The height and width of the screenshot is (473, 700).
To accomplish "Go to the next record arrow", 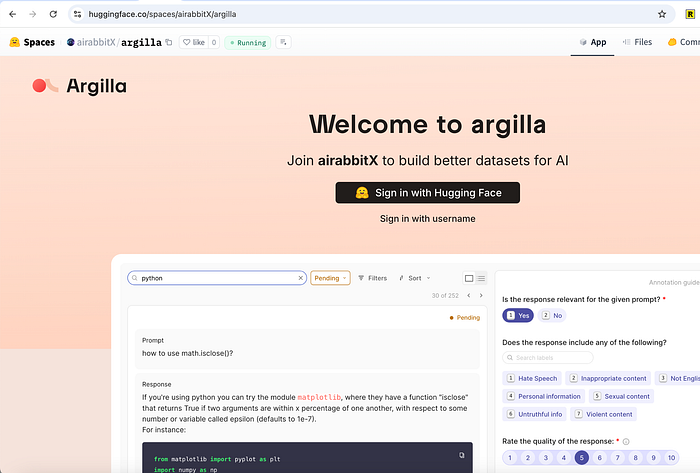I will [x=481, y=296].
